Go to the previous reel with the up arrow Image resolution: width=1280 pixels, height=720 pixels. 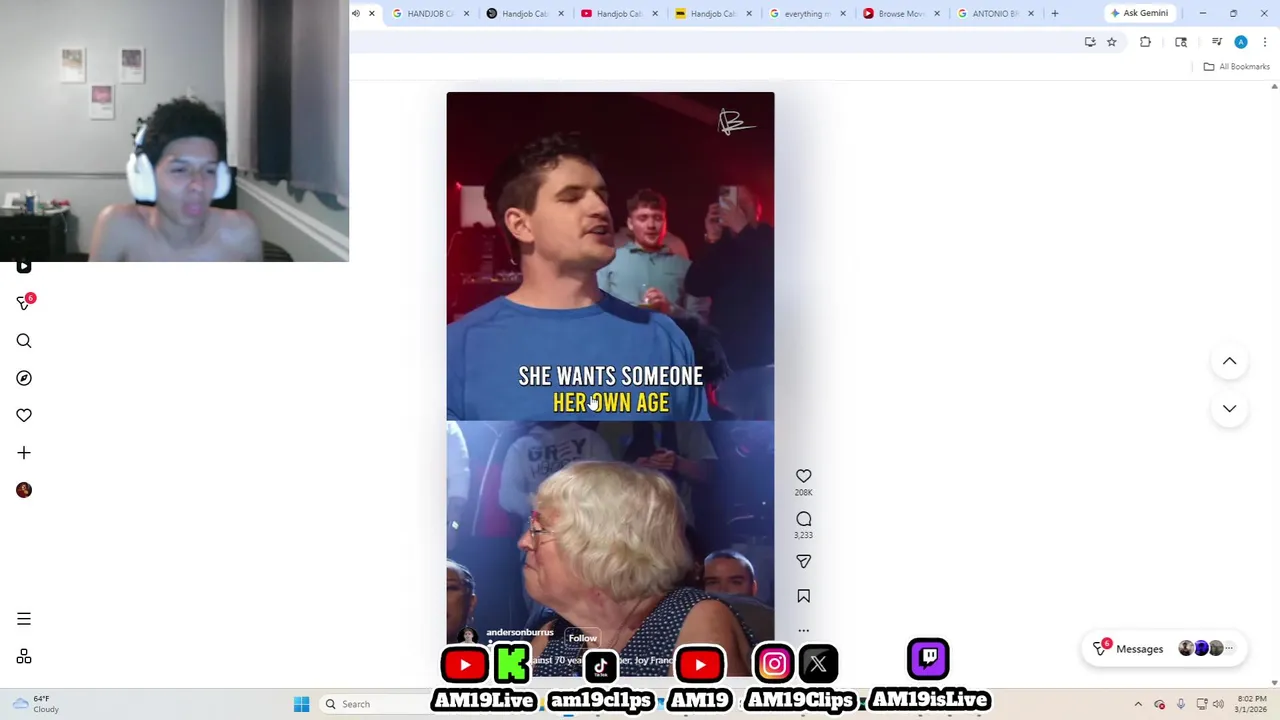tap(1229, 361)
